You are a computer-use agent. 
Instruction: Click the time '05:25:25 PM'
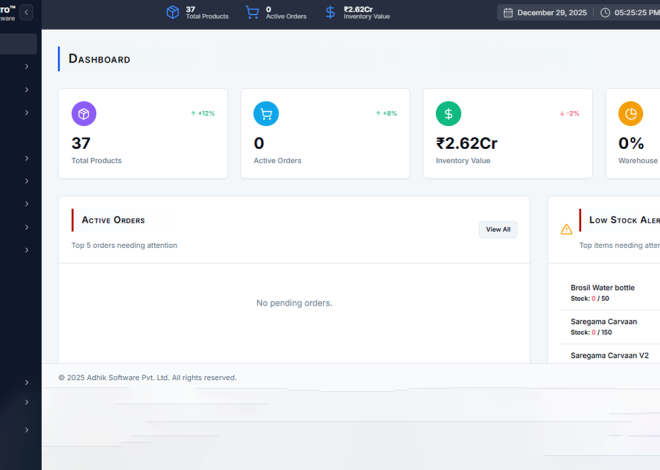coord(637,13)
